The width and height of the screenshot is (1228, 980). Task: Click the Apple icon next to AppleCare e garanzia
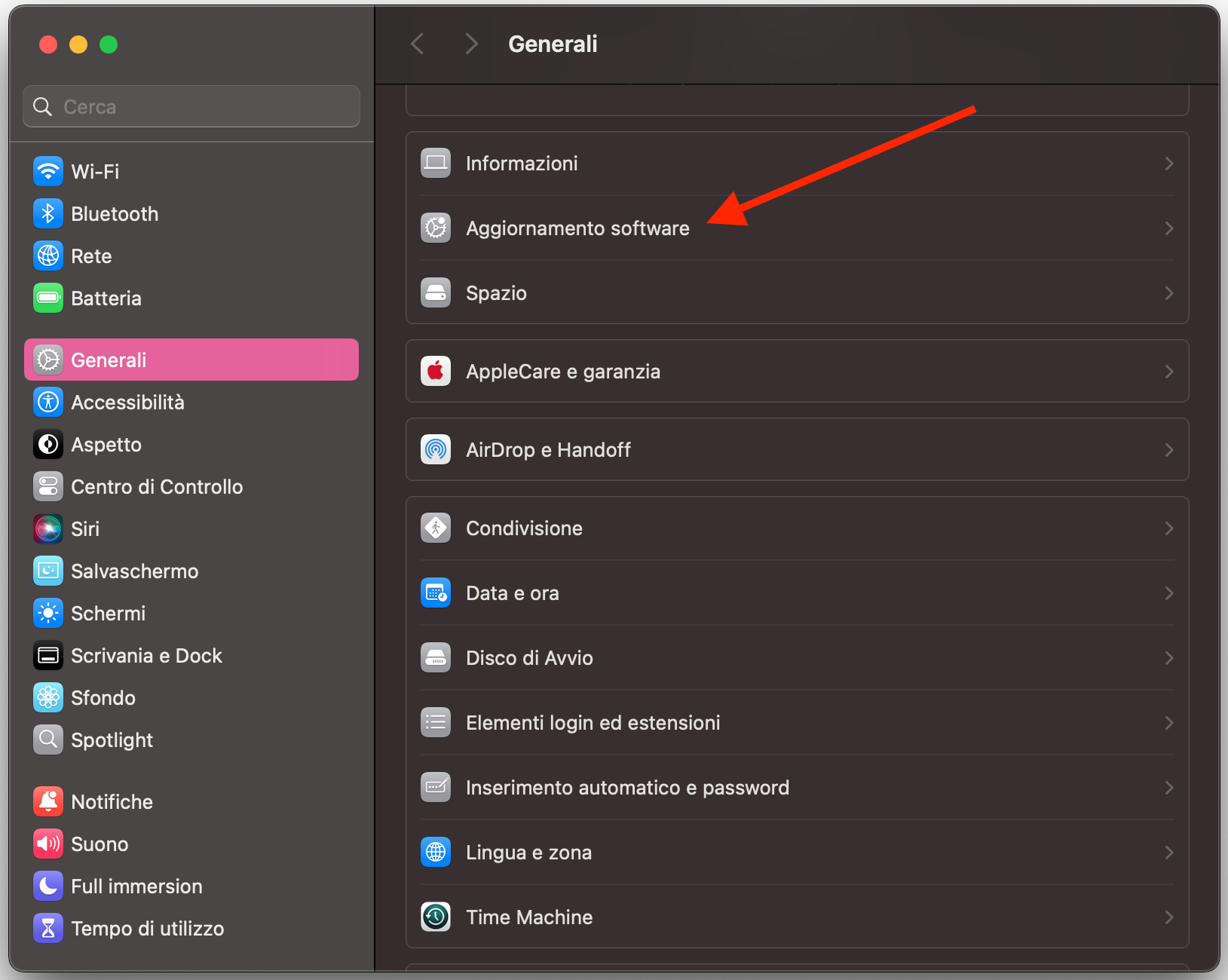tap(436, 371)
